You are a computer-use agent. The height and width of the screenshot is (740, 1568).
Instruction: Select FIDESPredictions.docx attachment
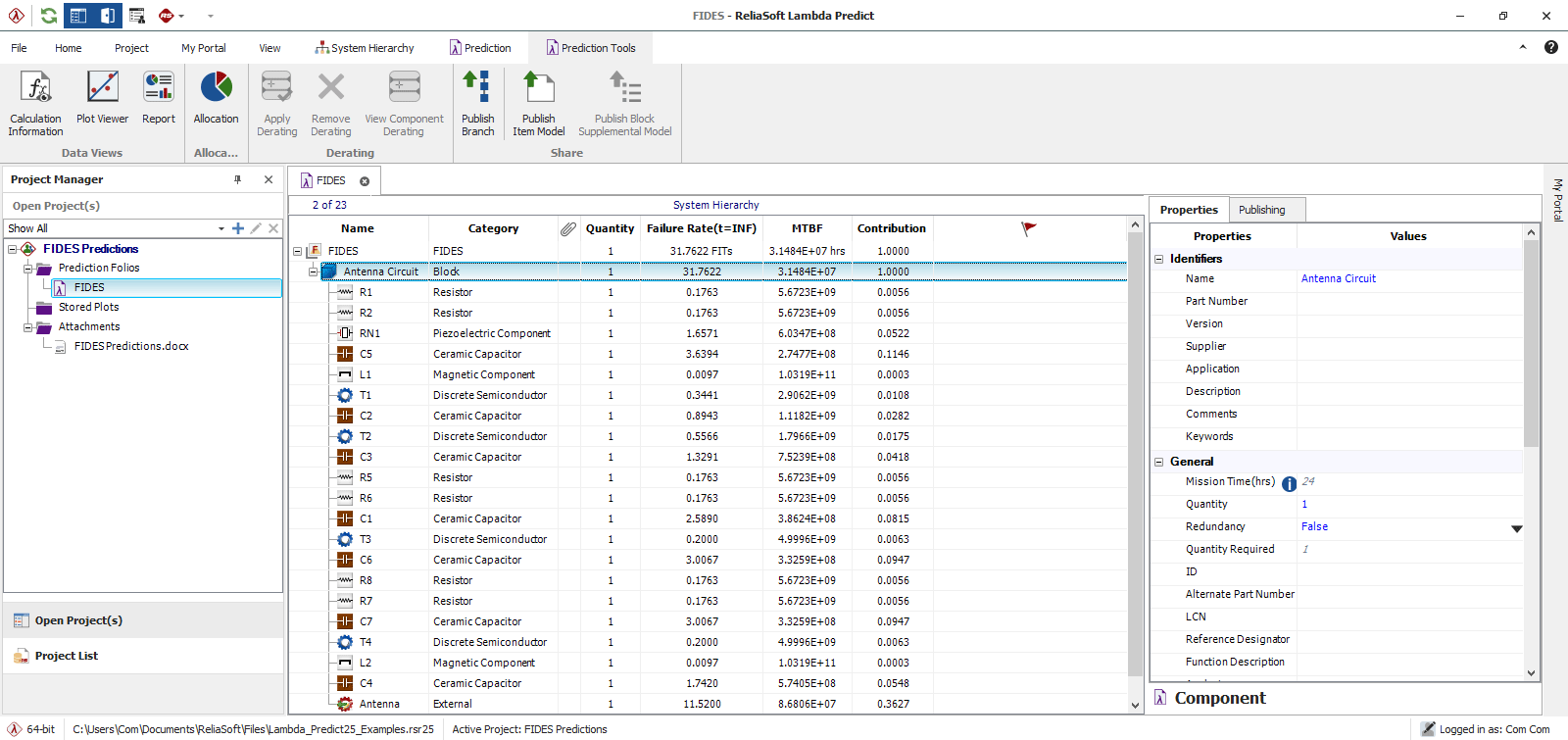click(131, 346)
